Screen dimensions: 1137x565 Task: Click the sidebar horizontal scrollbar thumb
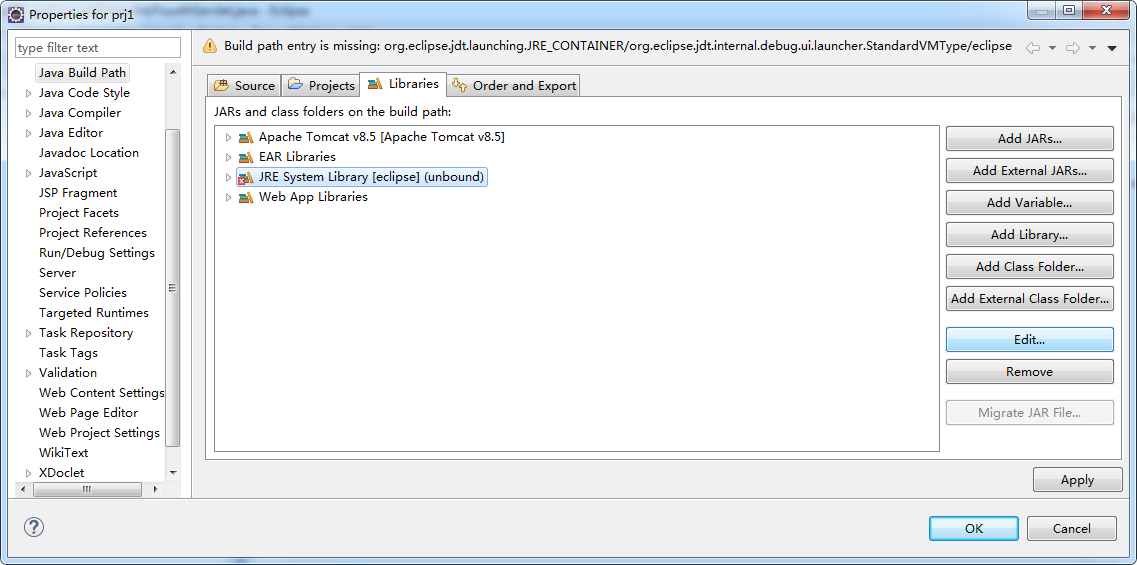tap(87, 490)
